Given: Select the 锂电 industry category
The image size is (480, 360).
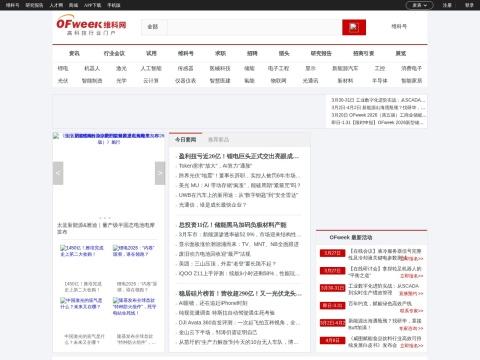Looking at the screenshot, I should [x=63, y=68].
